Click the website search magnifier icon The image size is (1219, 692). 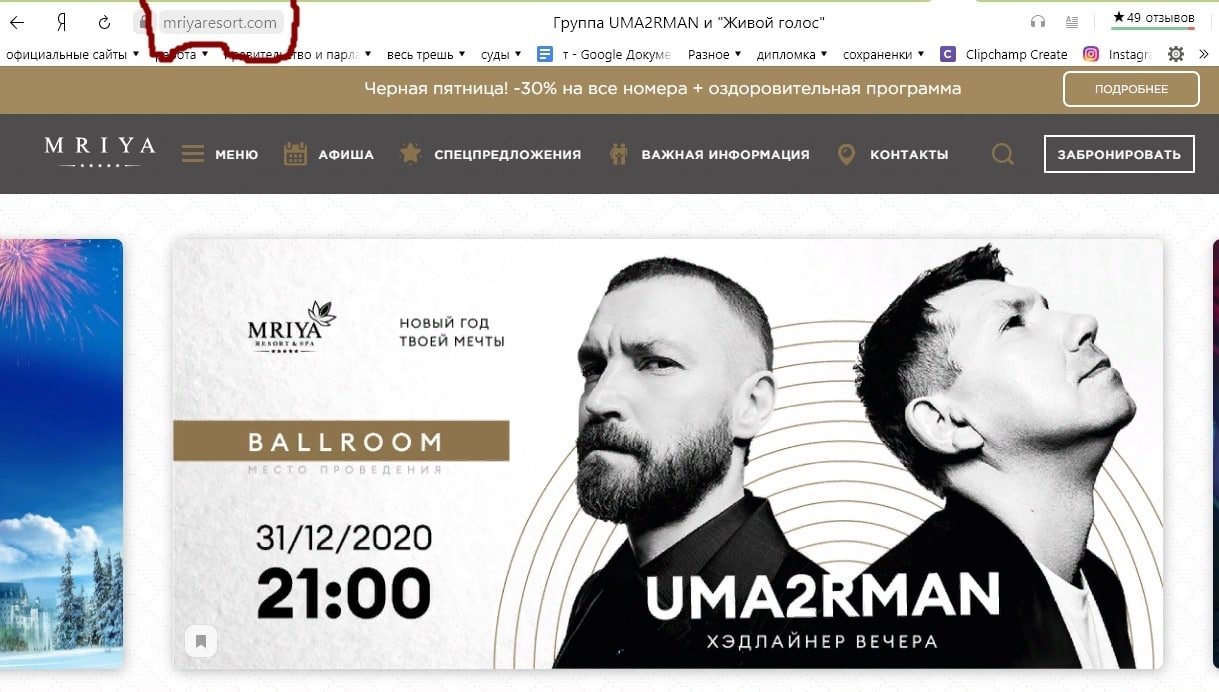coord(1002,154)
